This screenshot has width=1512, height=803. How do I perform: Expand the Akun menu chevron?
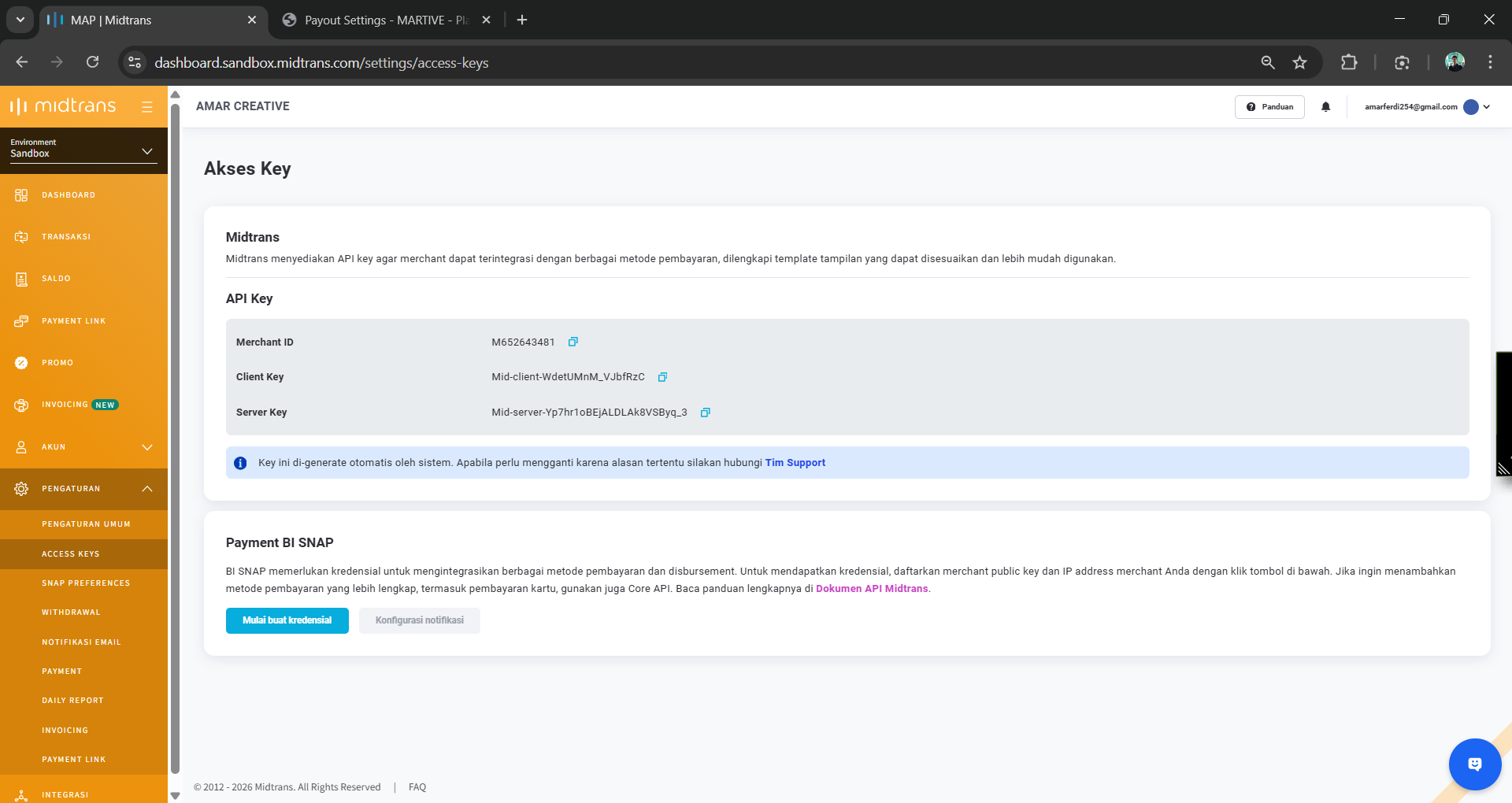[147, 447]
